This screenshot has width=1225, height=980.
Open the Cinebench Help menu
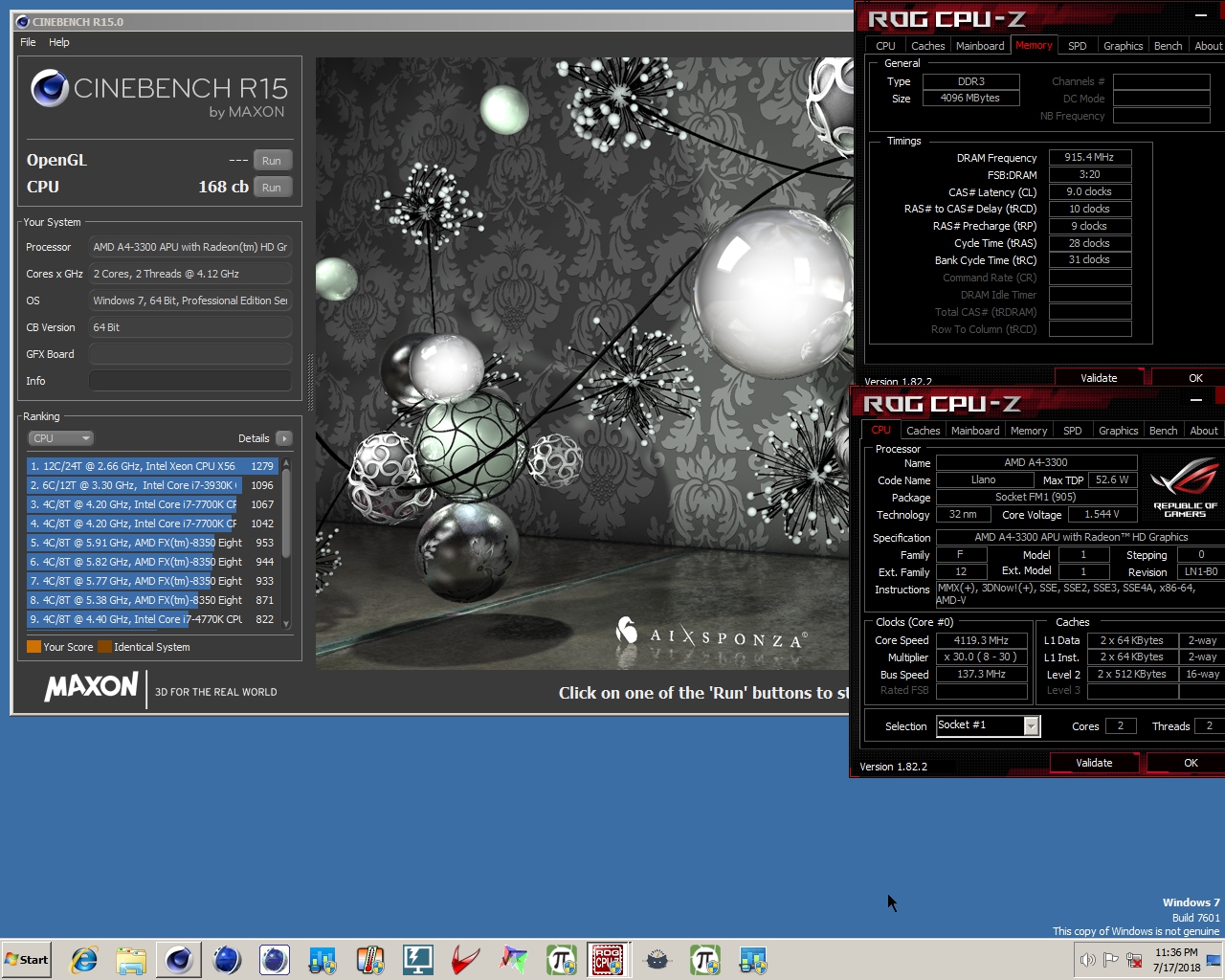coord(59,42)
